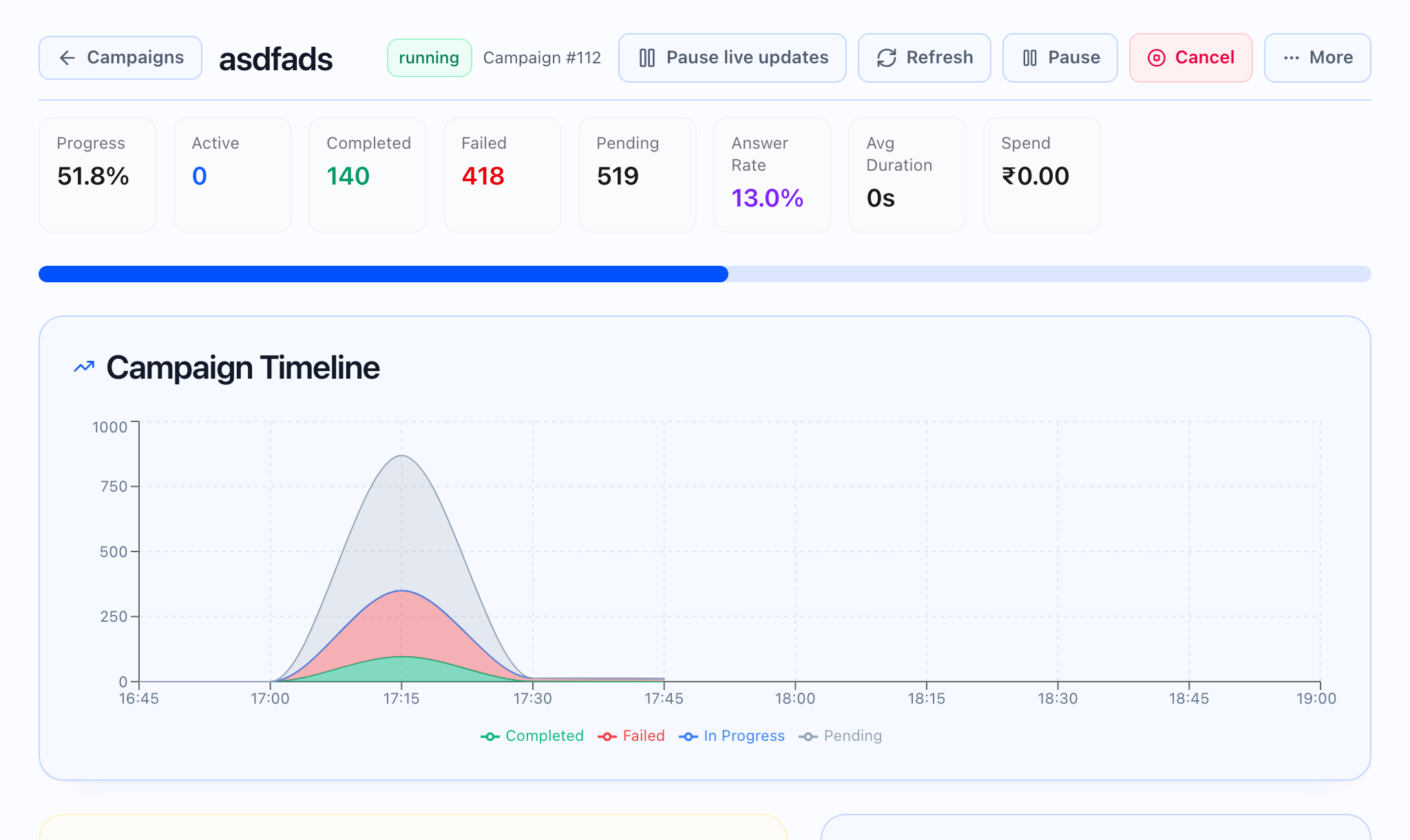Image resolution: width=1410 pixels, height=840 pixels.
Task: Click the Cancel button label
Action: click(1205, 58)
